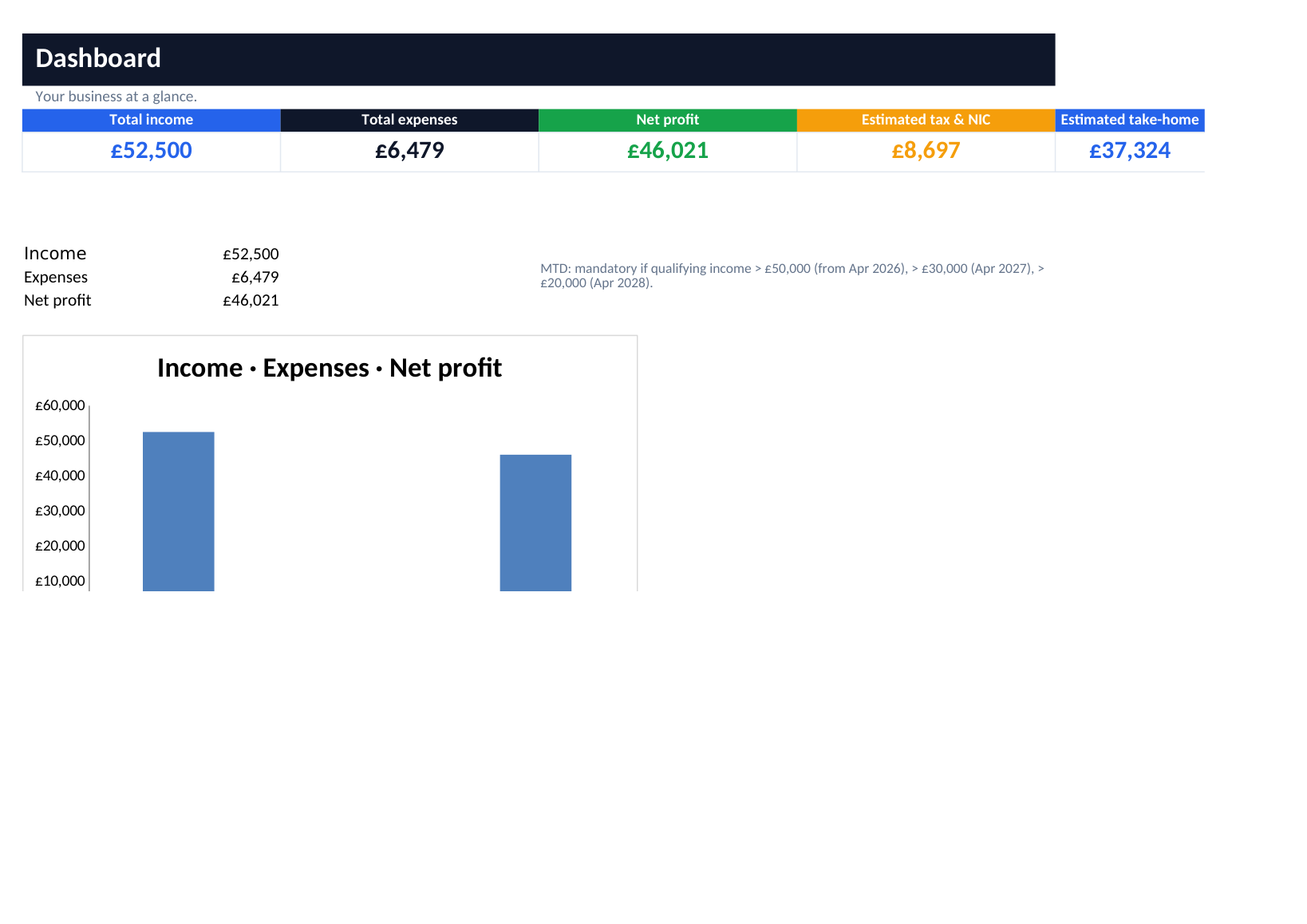
Task: Select the £6,479 cell beside Expenses label
Action: (x=255, y=278)
